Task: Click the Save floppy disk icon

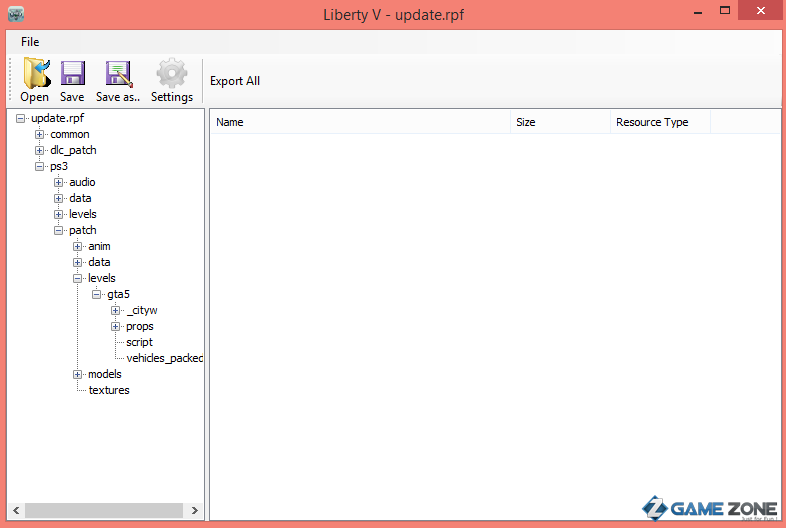Action: (x=73, y=73)
